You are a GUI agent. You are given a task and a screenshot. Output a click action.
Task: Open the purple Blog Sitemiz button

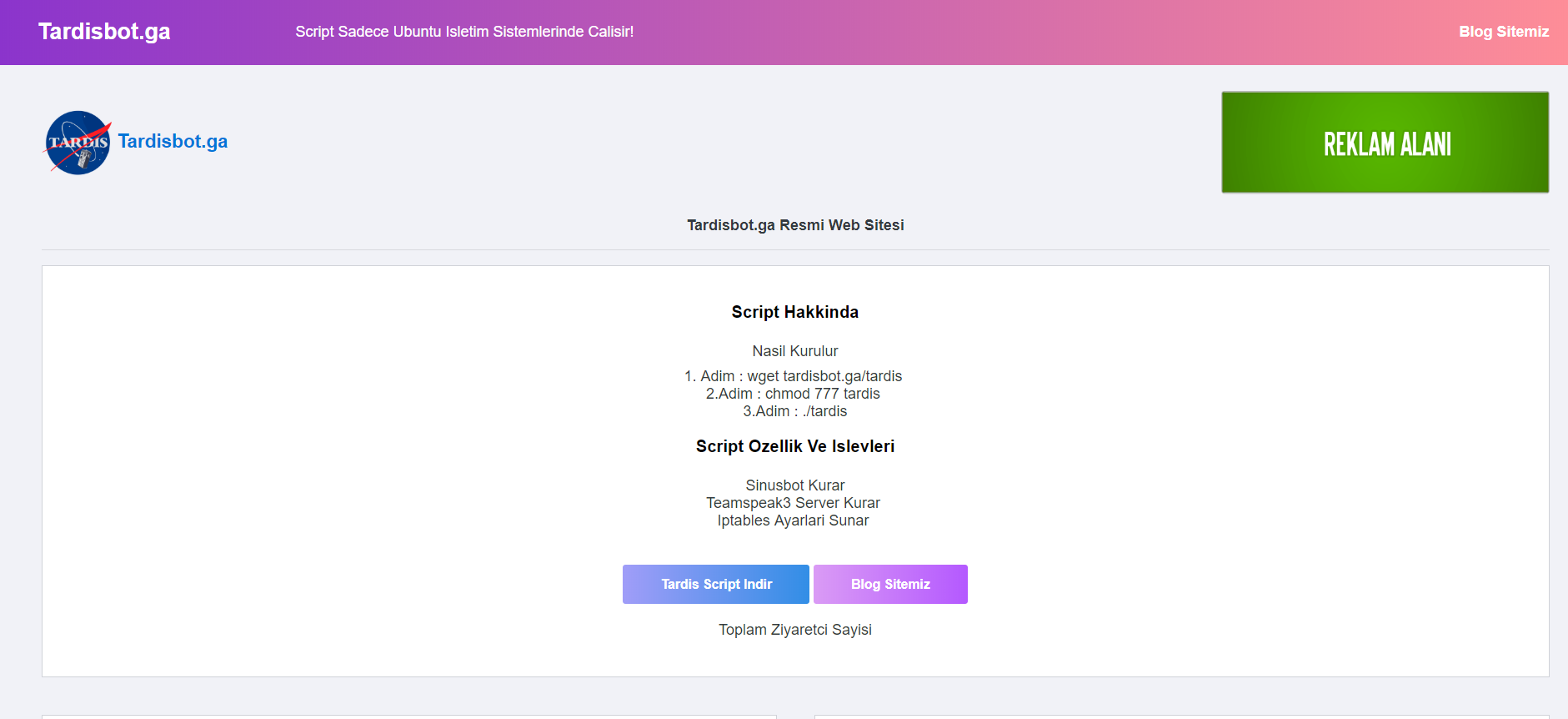point(890,584)
